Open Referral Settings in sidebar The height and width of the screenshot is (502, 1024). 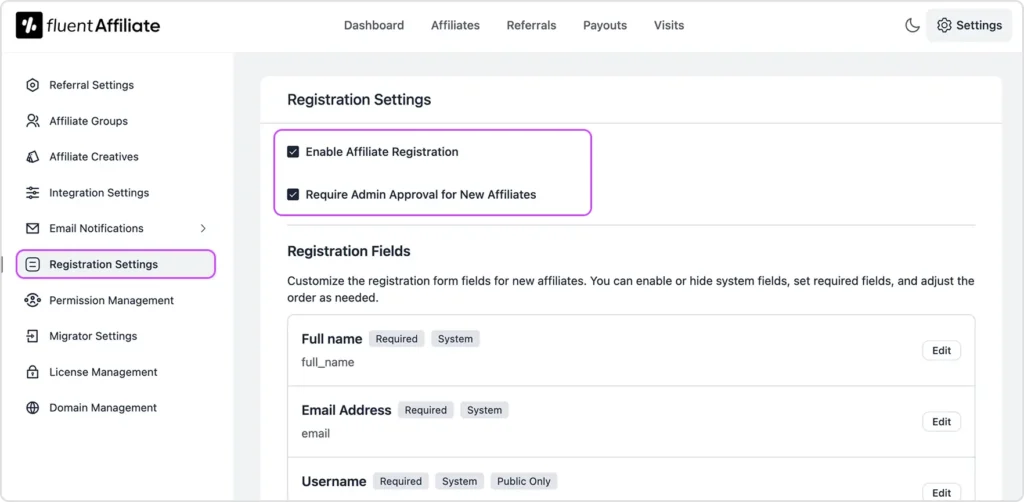pos(91,85)
